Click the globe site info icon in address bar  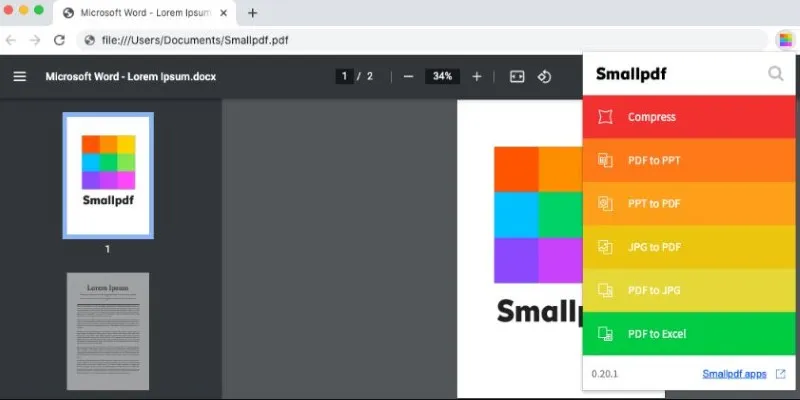[x=90, y=40]
